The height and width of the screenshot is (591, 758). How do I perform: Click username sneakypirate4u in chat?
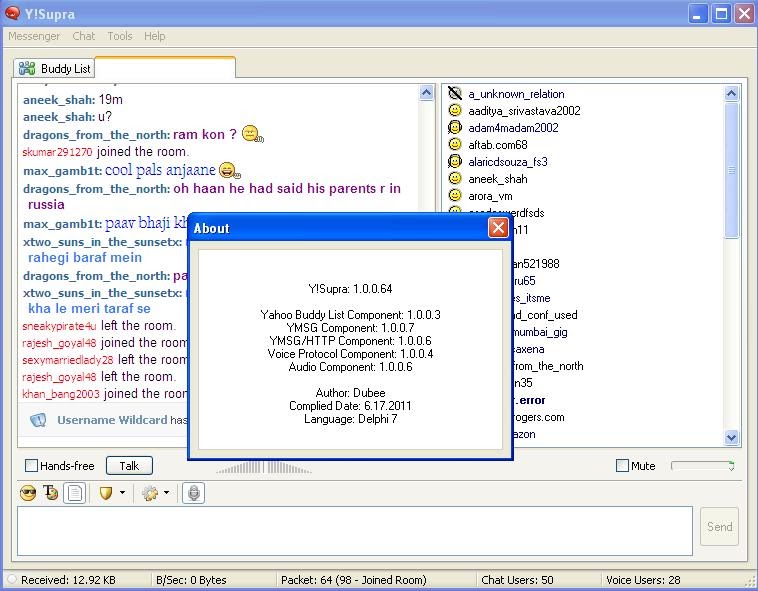click(x=59, y=326)
